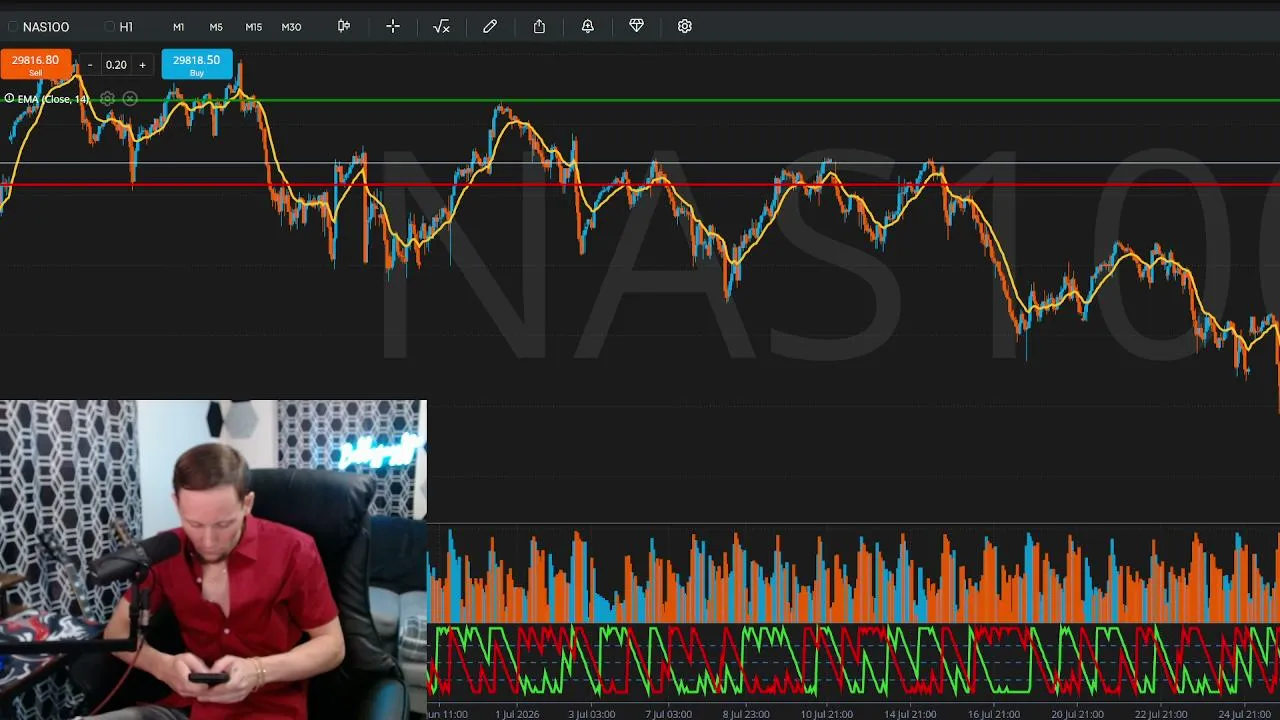Click the '24 Jul 21:00' time axis label
This screenshot has height=720, width=1280.
point(1245,714)
